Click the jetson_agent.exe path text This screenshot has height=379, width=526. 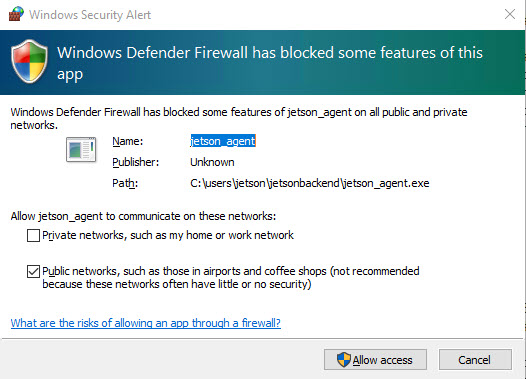pyautogui.click(x=310, y=183)
